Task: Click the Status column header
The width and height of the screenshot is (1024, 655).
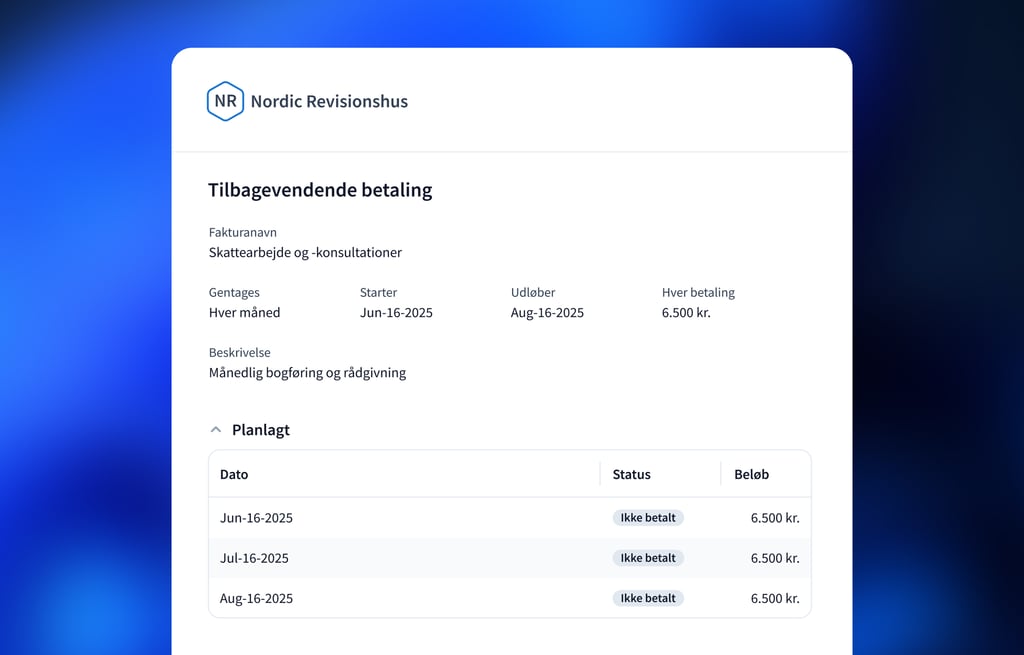Action: [631, 474]
